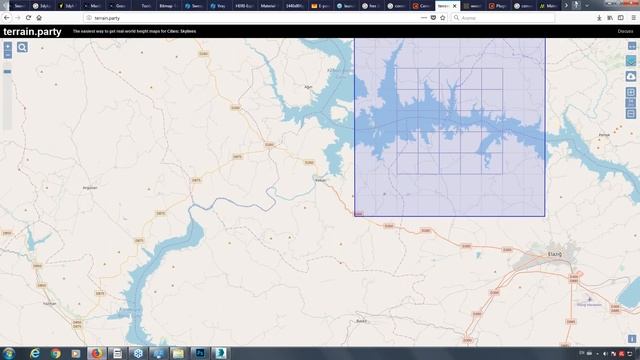Open the file explorer folder on the taskbar
640x360 pixels.
click(x=178, y=353)
